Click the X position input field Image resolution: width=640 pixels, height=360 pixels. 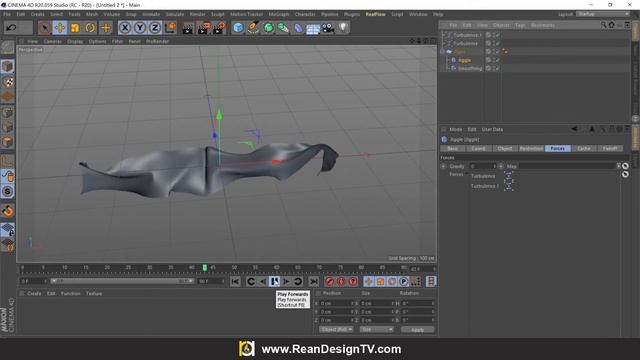pos(336,304)
